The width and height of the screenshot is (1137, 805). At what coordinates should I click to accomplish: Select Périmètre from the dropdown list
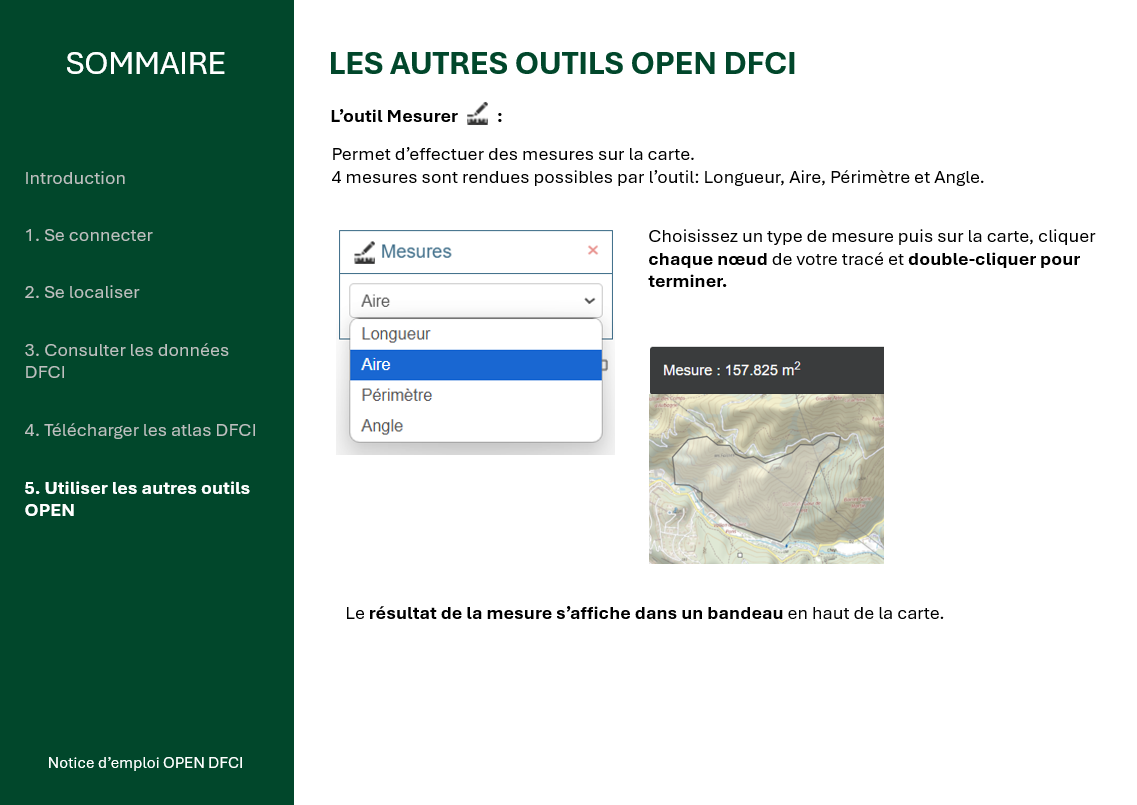(x=476, y=395)
